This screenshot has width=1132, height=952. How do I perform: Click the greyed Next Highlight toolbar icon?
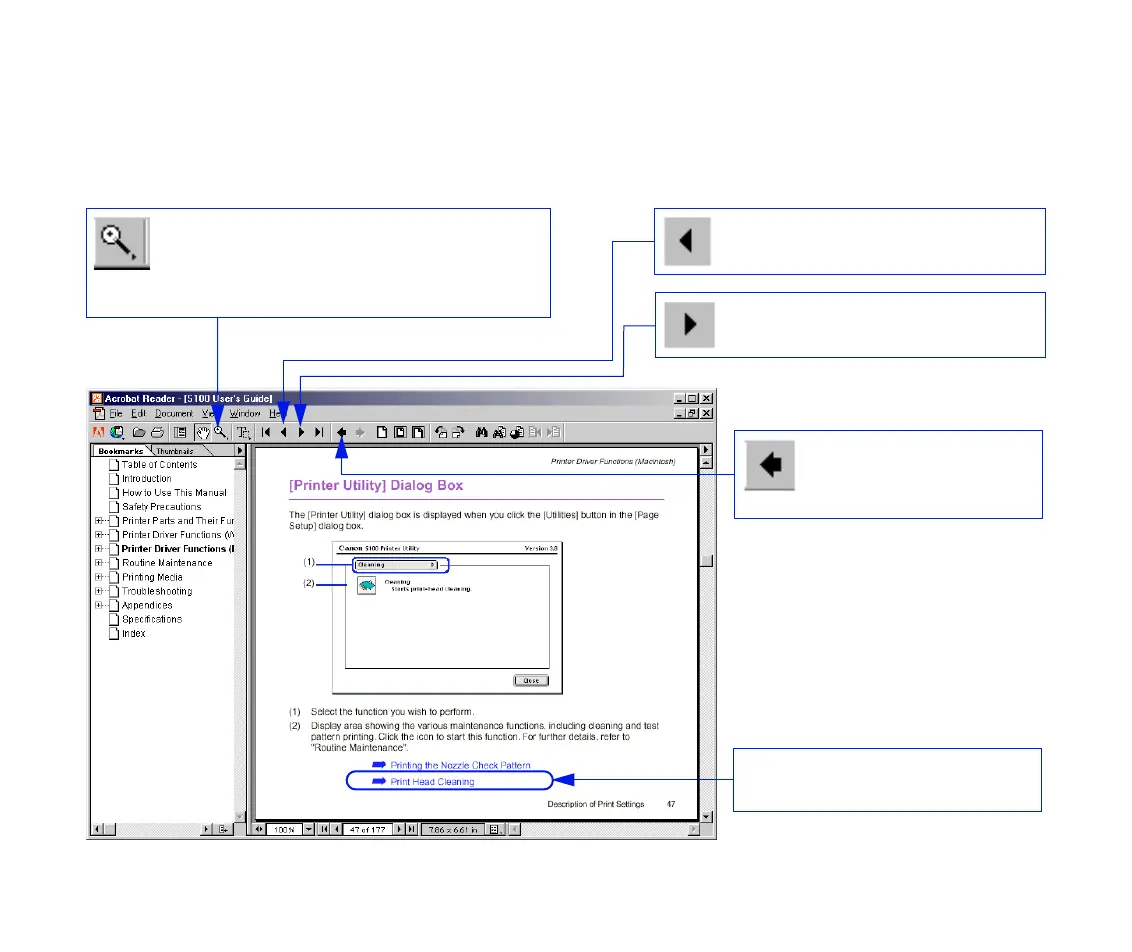553,432
